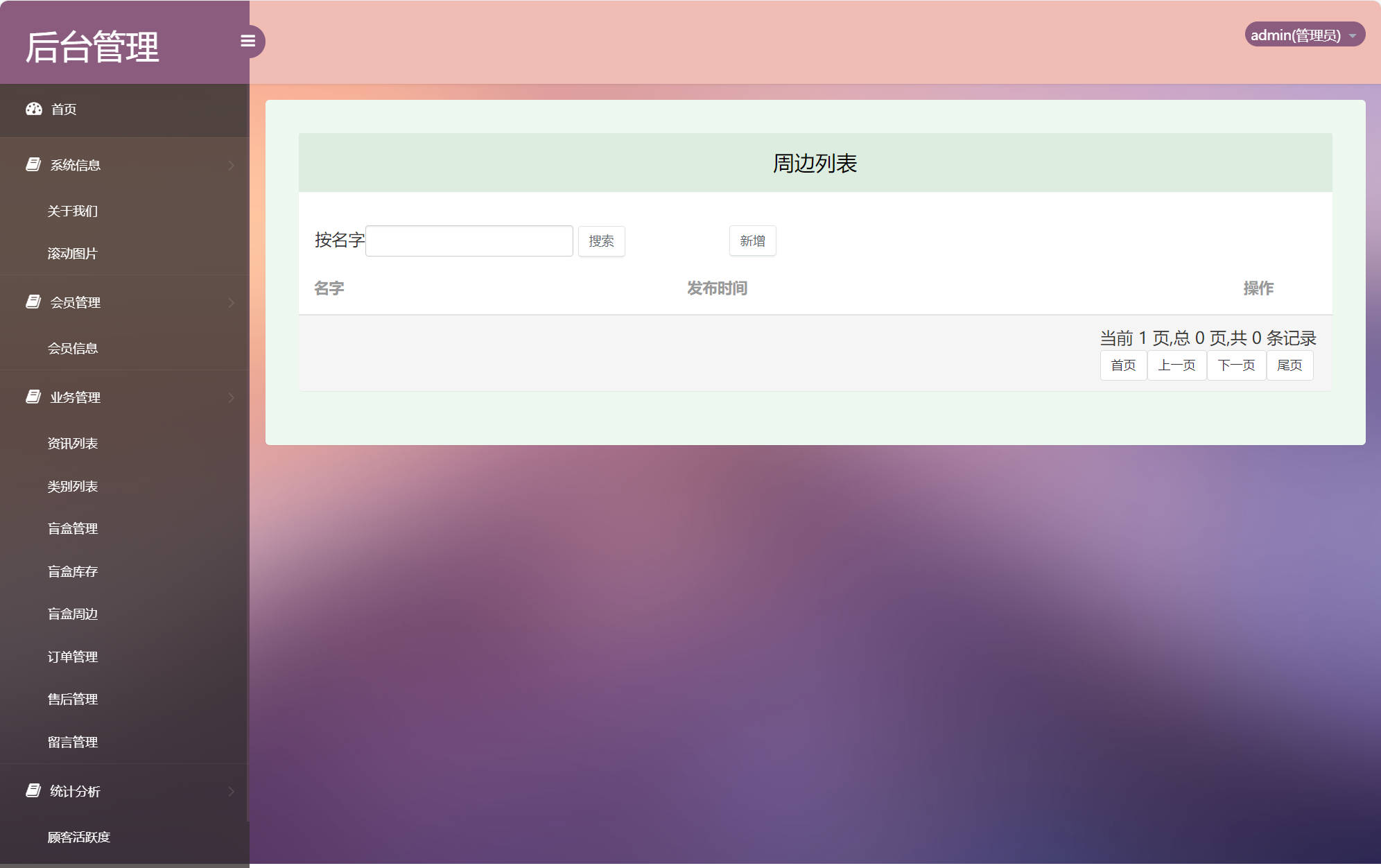Image resolution: width=1381 pixels, height=868 pixels.
Task: Select 会员信息 in the sidebar
Action: pos(73,347)
